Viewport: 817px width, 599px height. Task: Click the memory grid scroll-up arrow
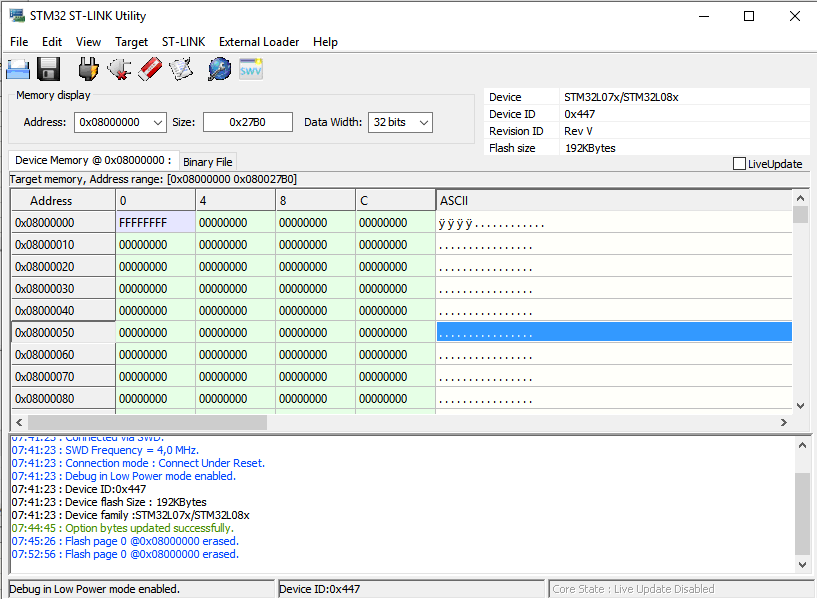800,198
